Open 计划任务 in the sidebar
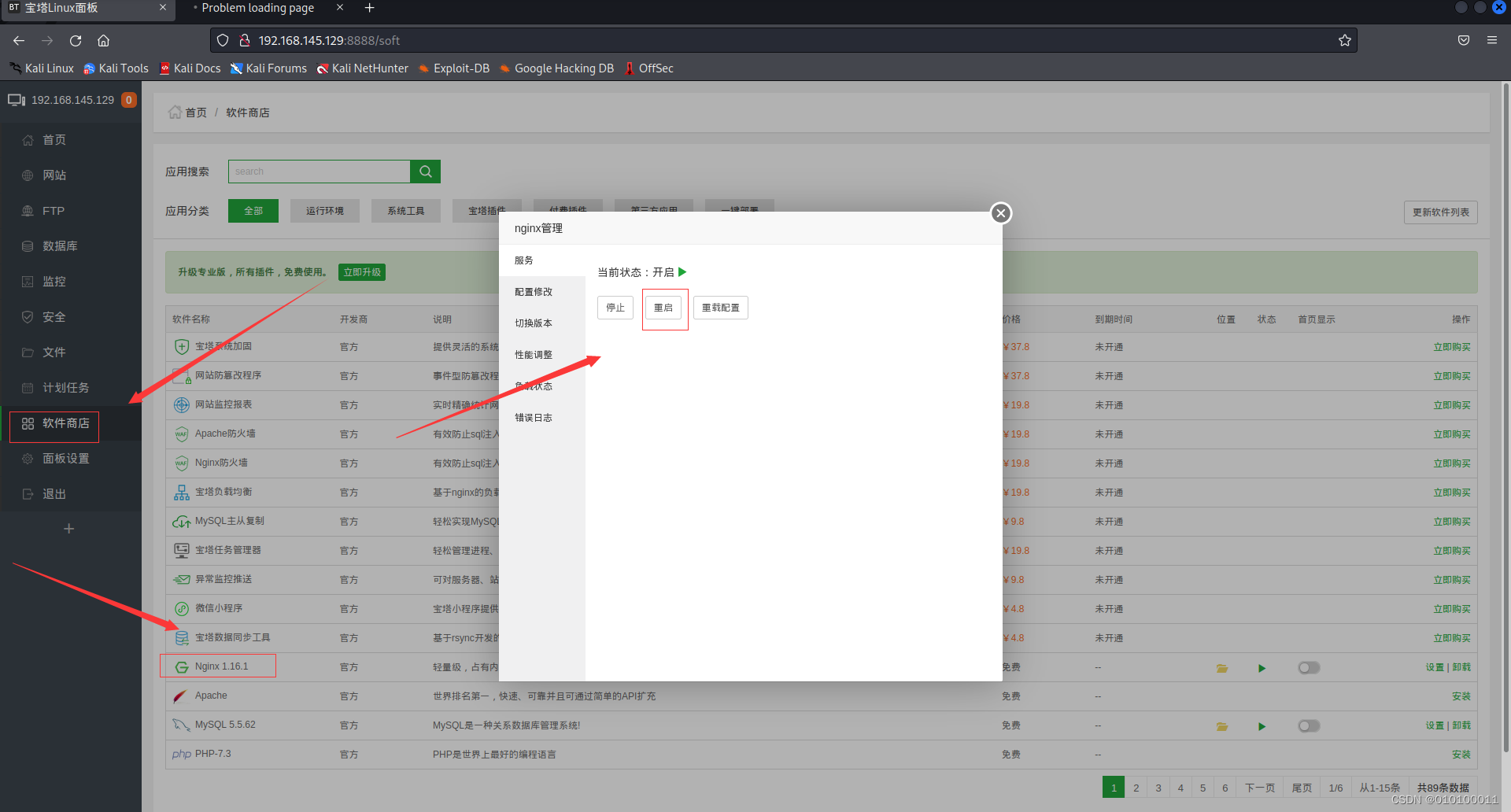Image resolution: width=1511 pixels, height=812 pixels. click(x=66, y=388)
